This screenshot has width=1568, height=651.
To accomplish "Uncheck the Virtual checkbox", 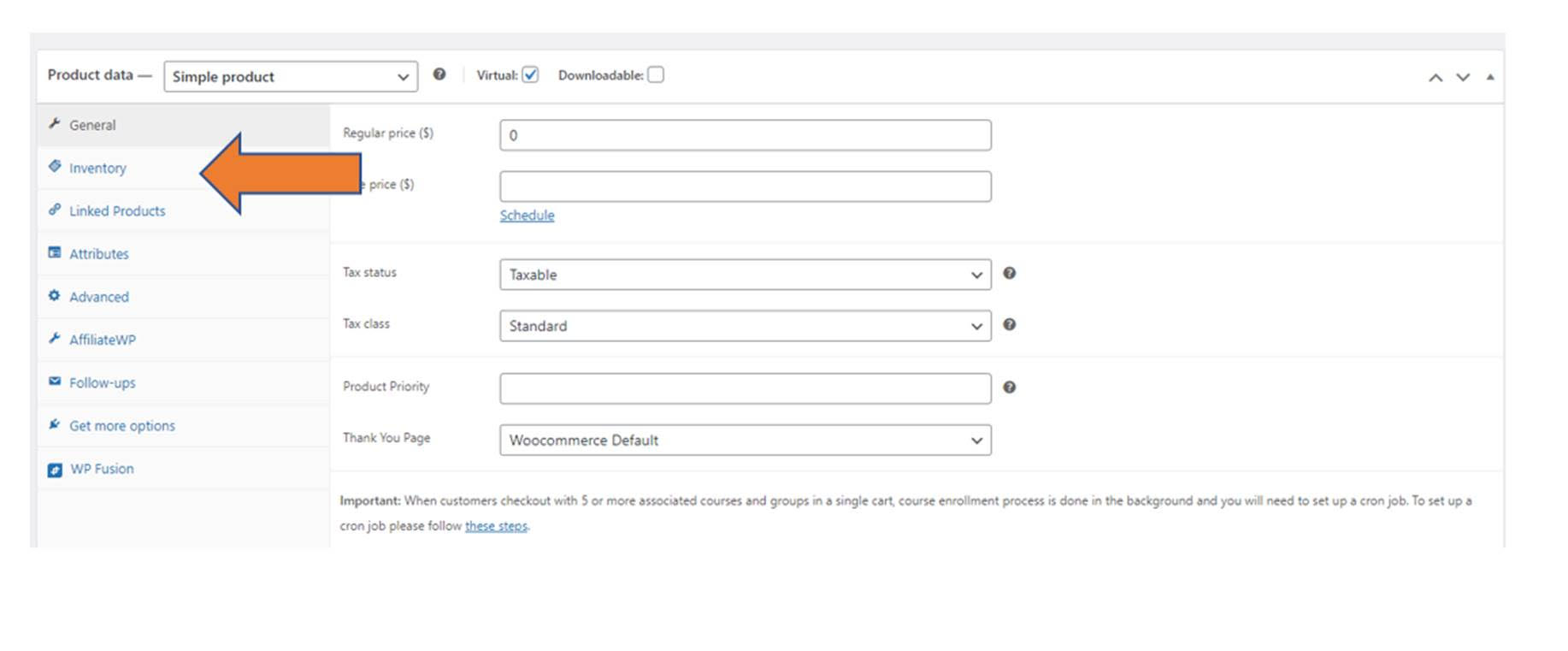I will (x=530, y=75).
